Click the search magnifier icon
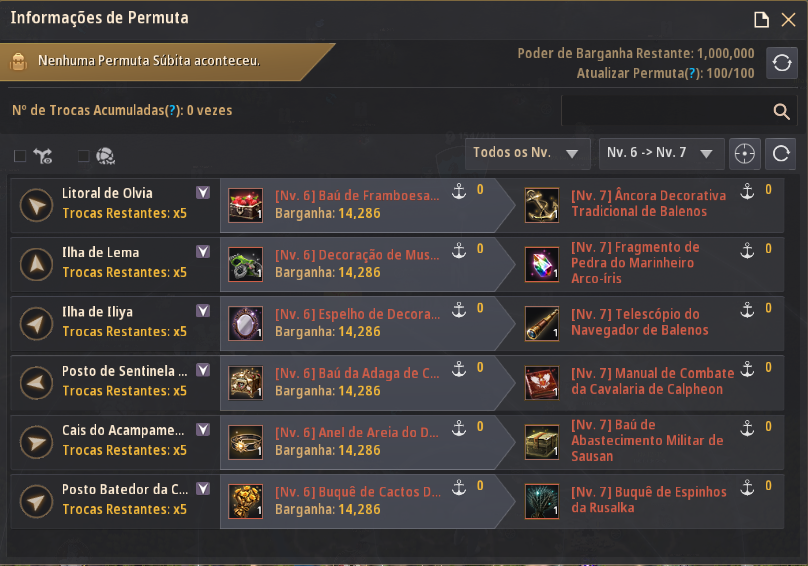The image size is (808, 566). pyautogui.click(x=782, y=111)
